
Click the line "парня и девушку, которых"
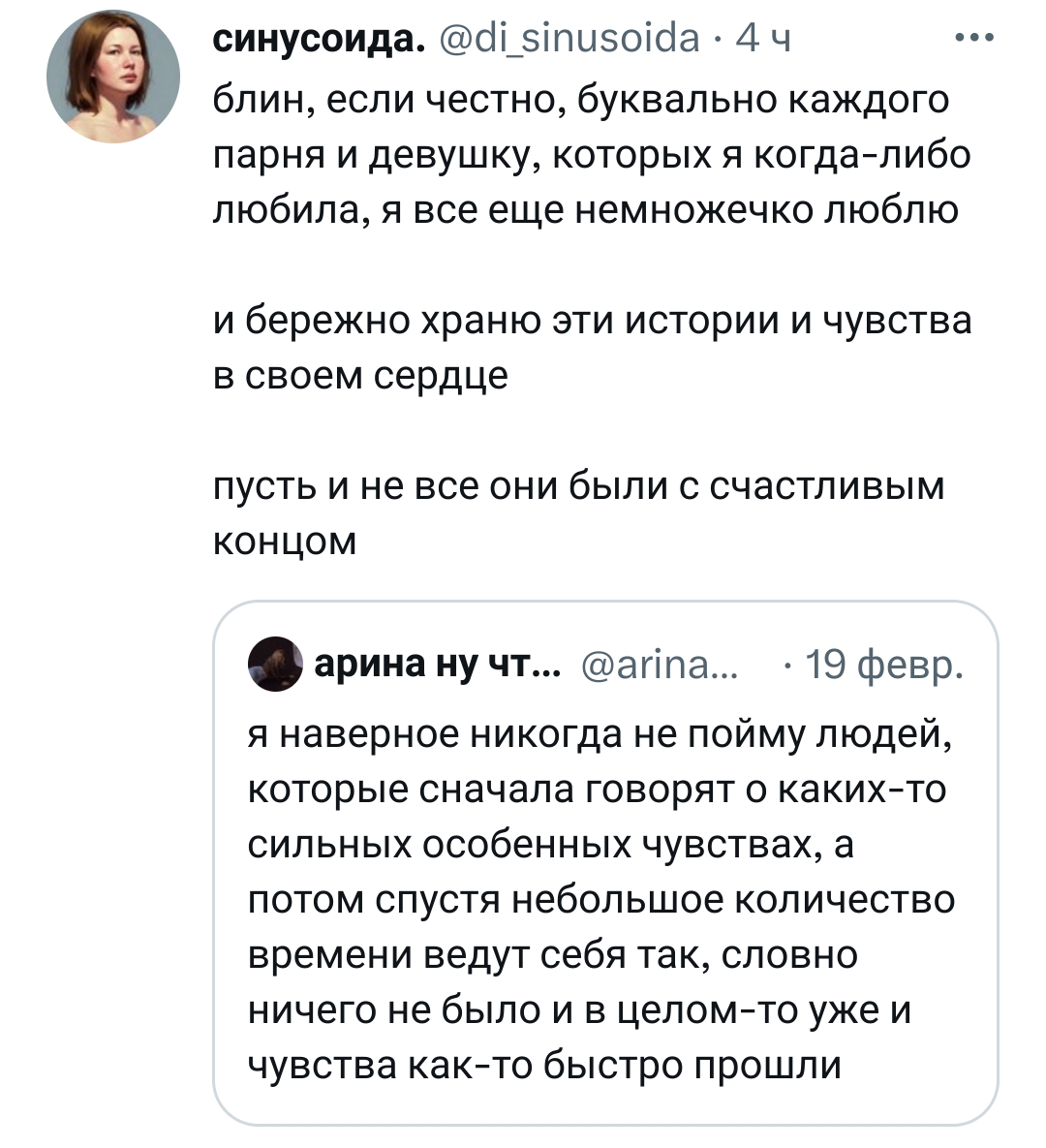[591, 155]
